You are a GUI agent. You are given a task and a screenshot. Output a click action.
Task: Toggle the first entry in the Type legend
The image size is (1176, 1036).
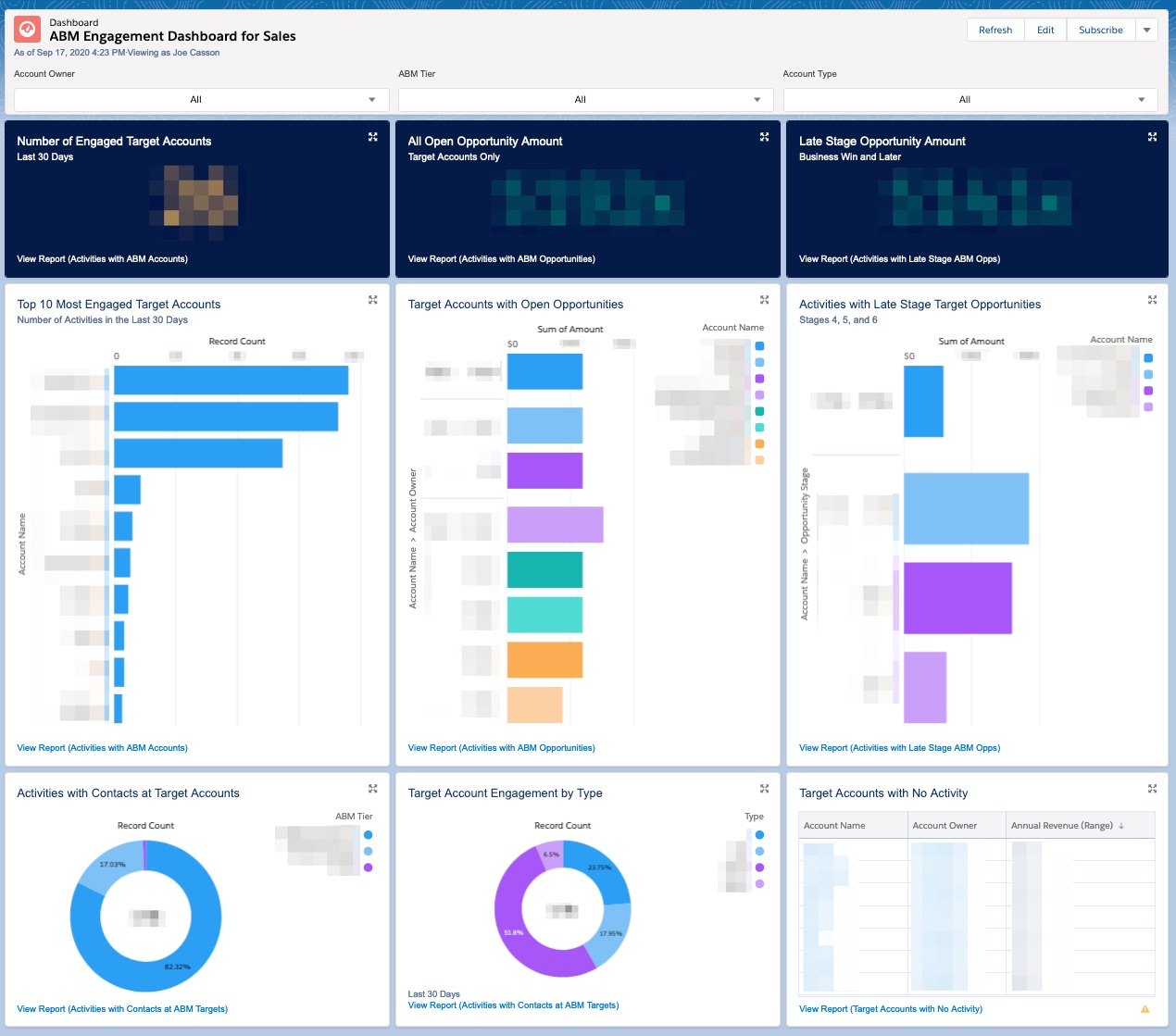(760, 835)
